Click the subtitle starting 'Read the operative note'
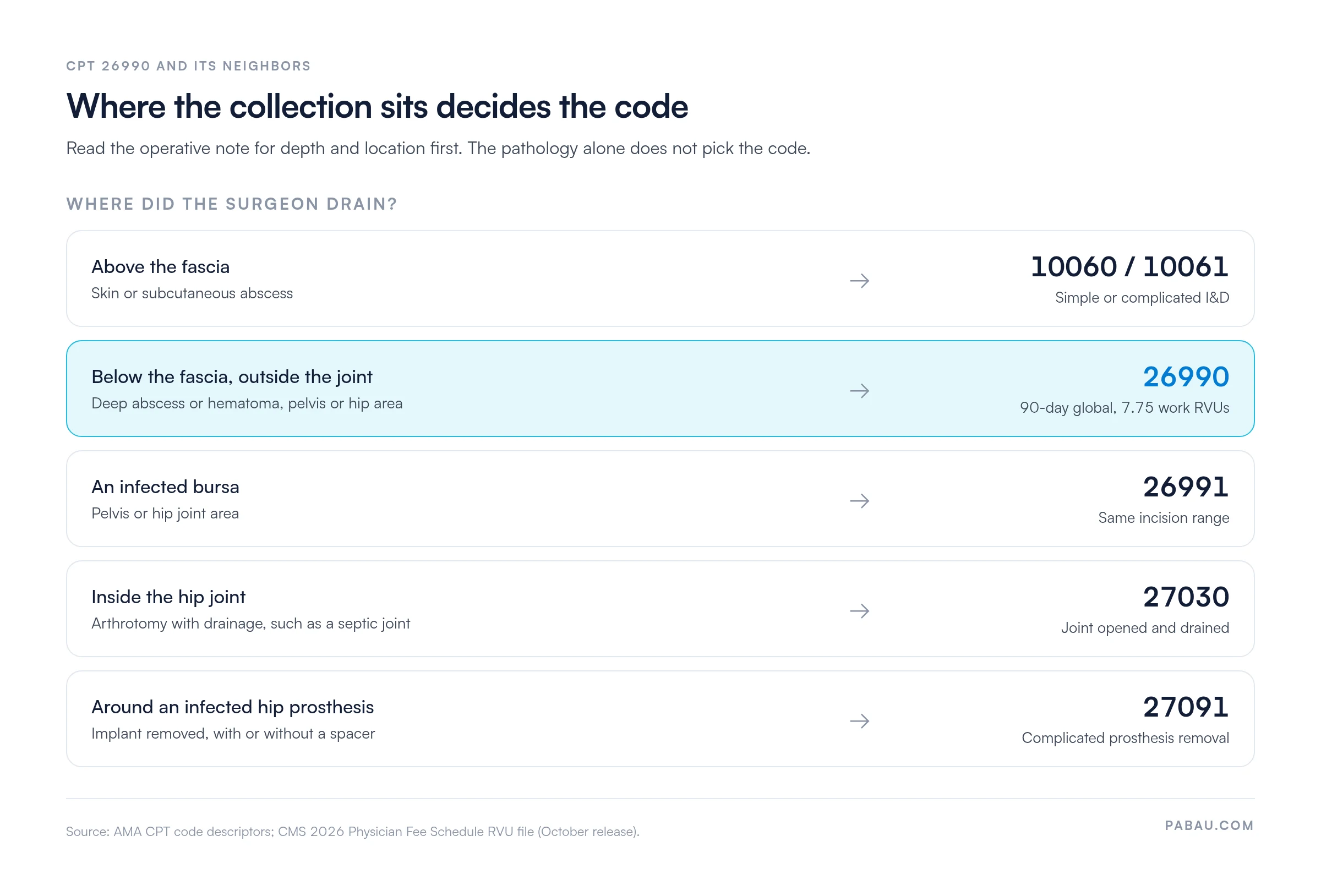This screenshot has width=1321, height=896. [x=438, y=149]
